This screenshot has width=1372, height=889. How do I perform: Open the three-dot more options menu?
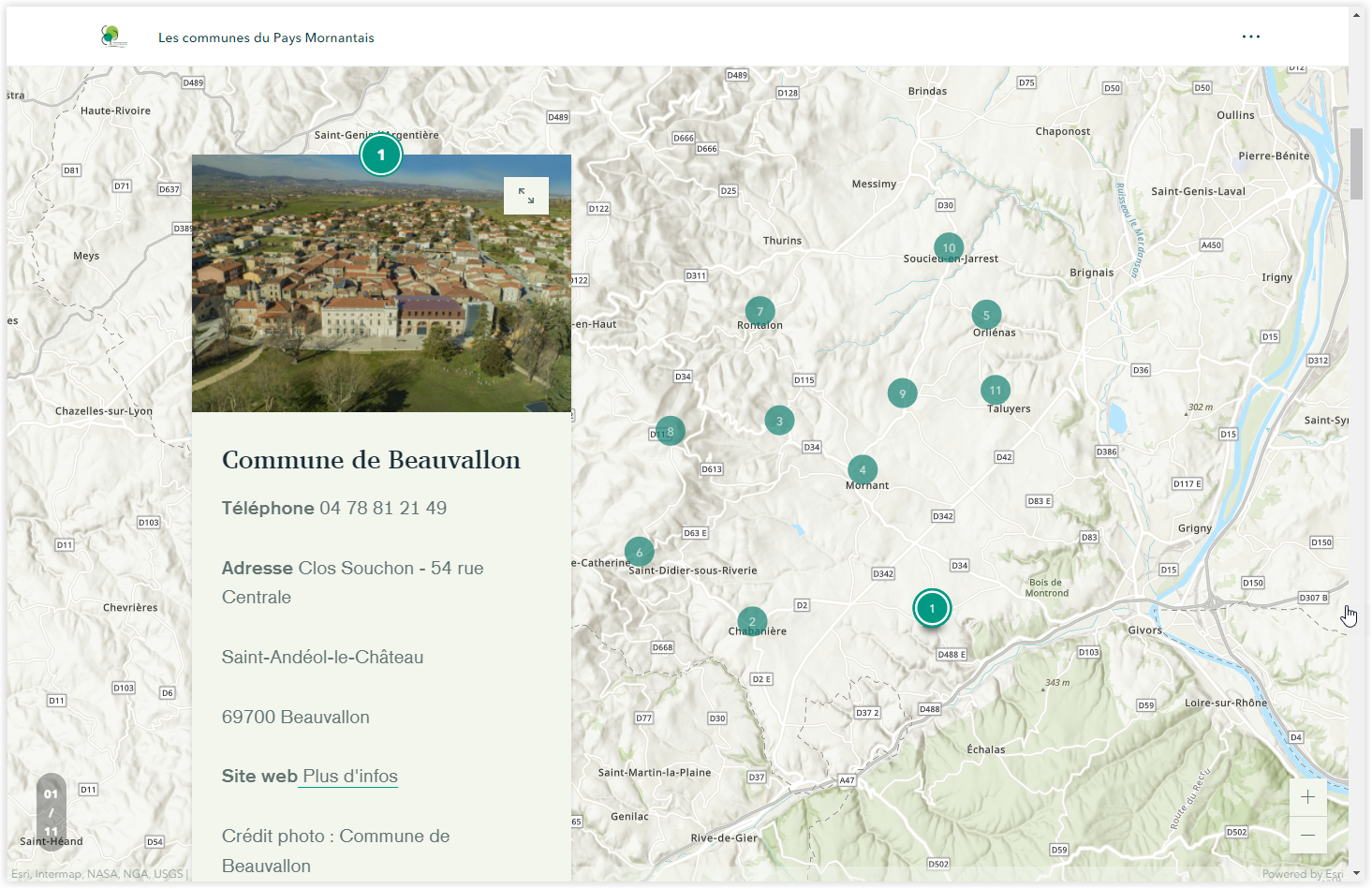pyautogui.click(x=1250, y=37)
